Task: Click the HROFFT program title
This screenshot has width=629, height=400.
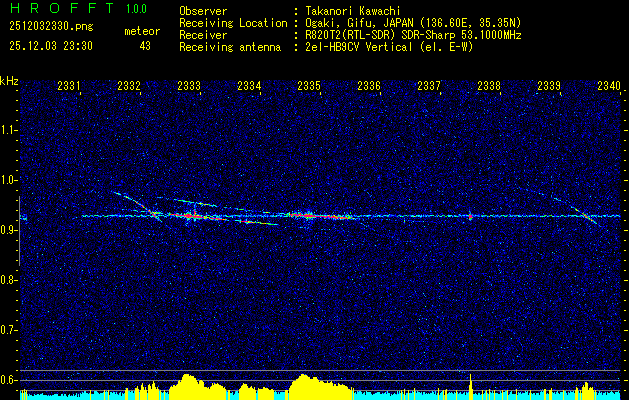Action: point(61,8)
